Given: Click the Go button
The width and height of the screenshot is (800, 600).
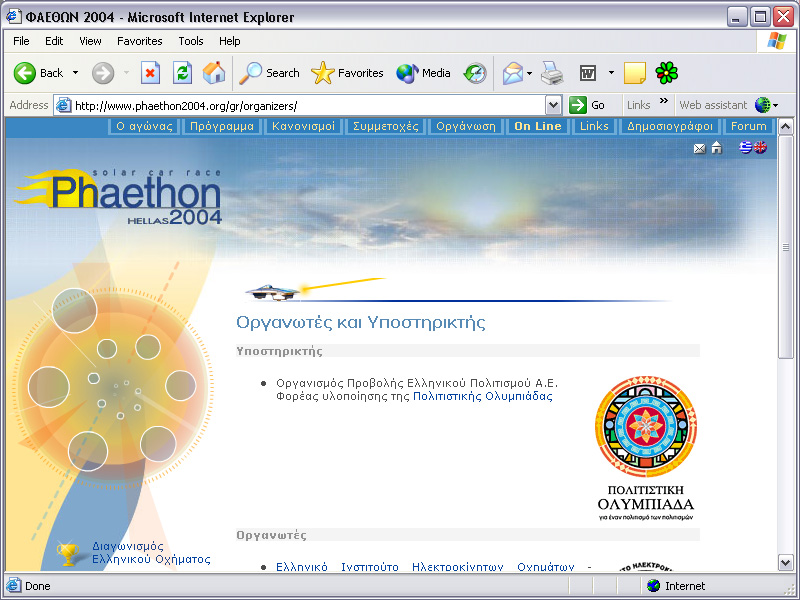Looking at the screenshot, I should click(x=587, y=106).
